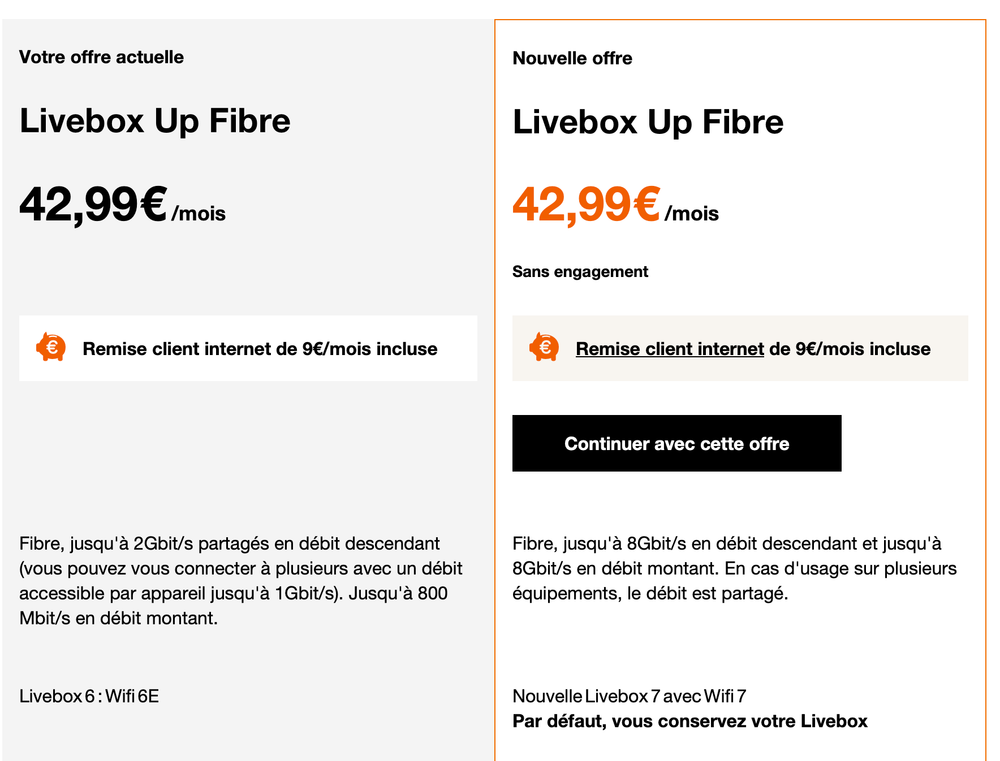Click the 8Gbit/s fibre description paragraph
This screenshot has width=1000, height=761.
[734, 569]
